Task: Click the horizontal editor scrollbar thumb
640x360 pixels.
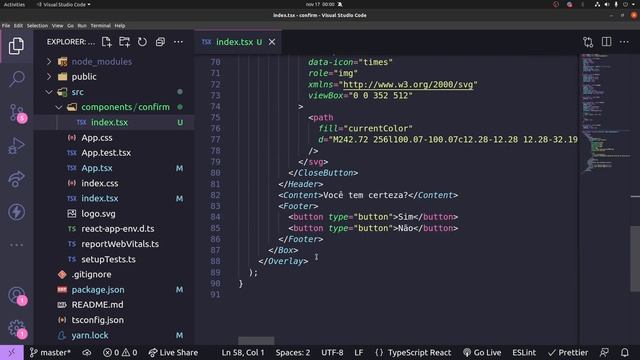Action: [x=256, y=340]
